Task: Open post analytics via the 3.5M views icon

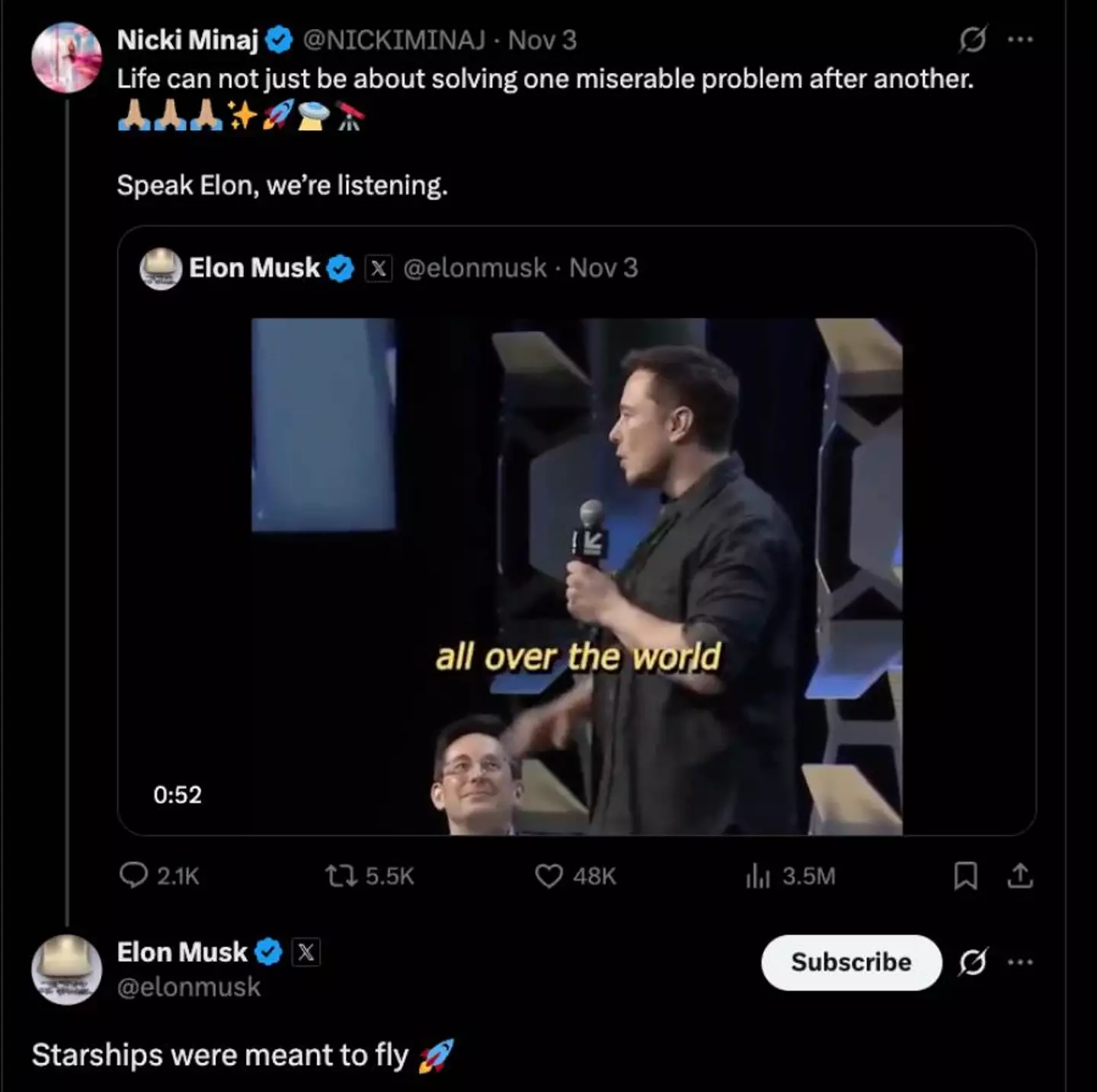Action: pos(758,876)
